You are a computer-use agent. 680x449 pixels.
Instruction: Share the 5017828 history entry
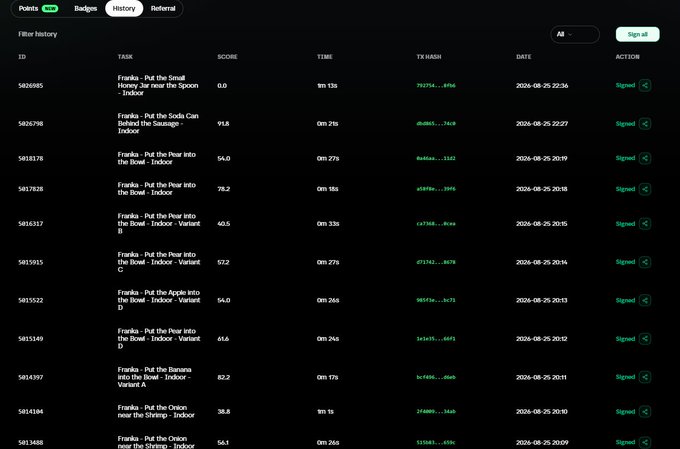pos(644,189)
